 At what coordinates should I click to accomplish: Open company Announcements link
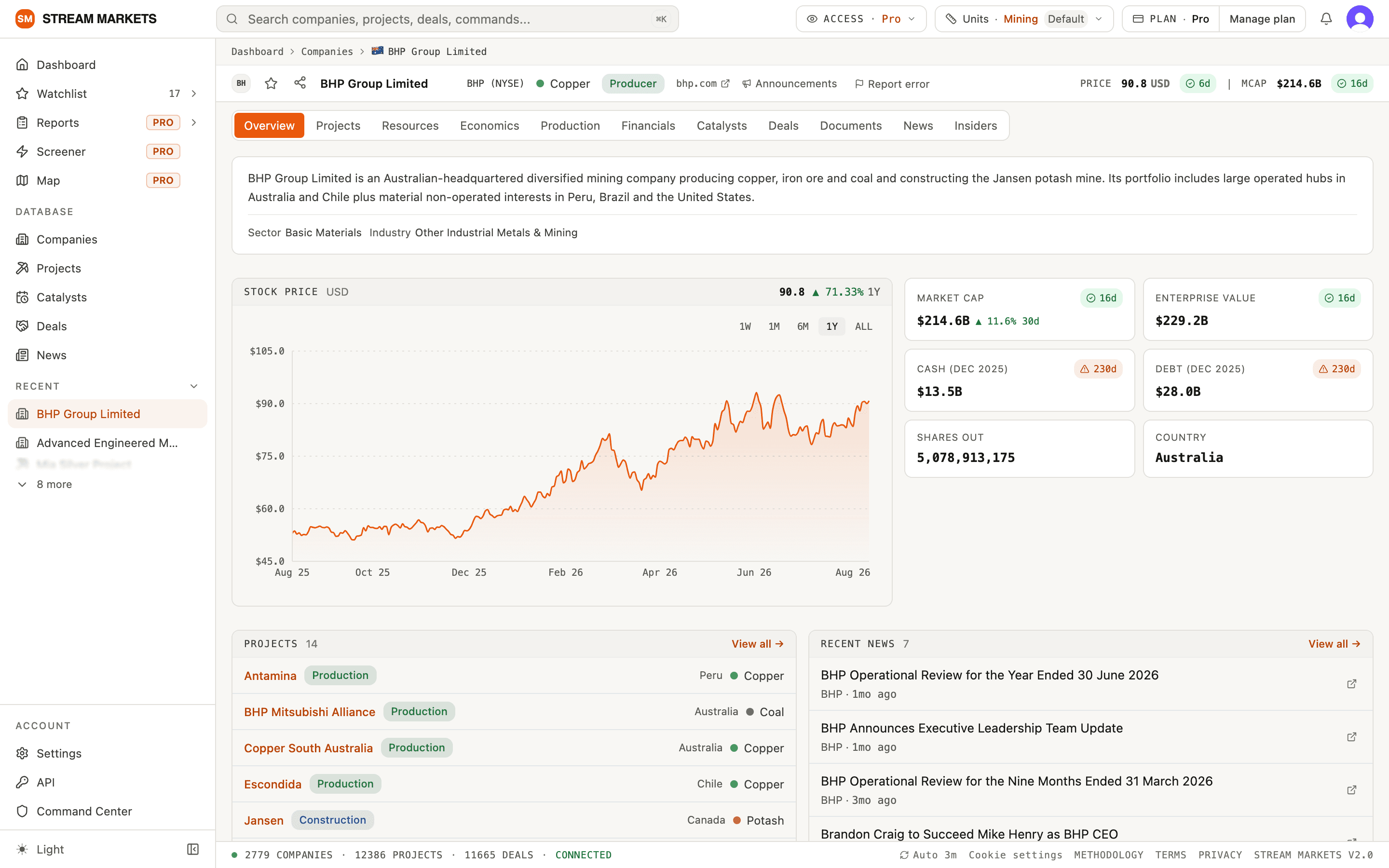tap(789, 84)
